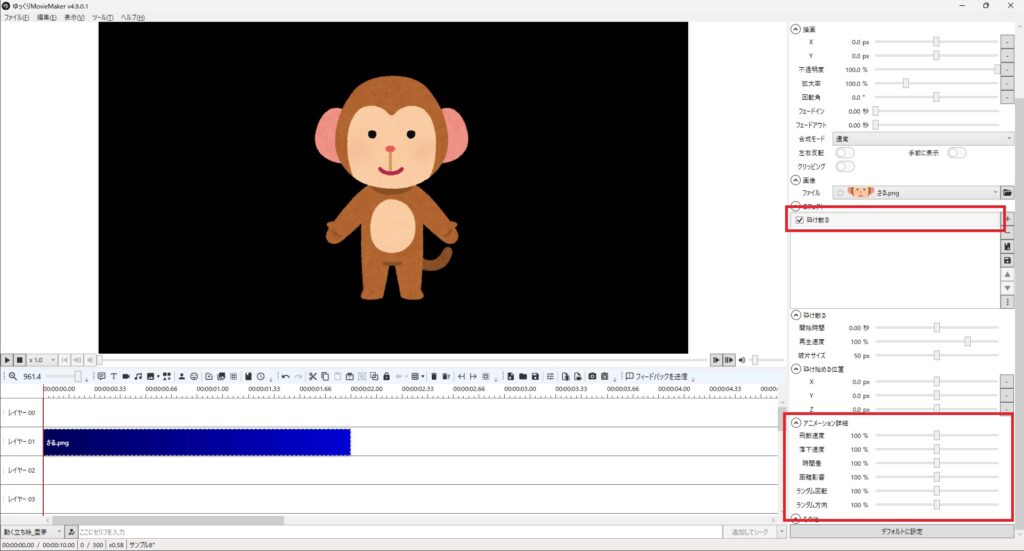
Task: Click animation button beside drawing X slider
Action: 1007,42
